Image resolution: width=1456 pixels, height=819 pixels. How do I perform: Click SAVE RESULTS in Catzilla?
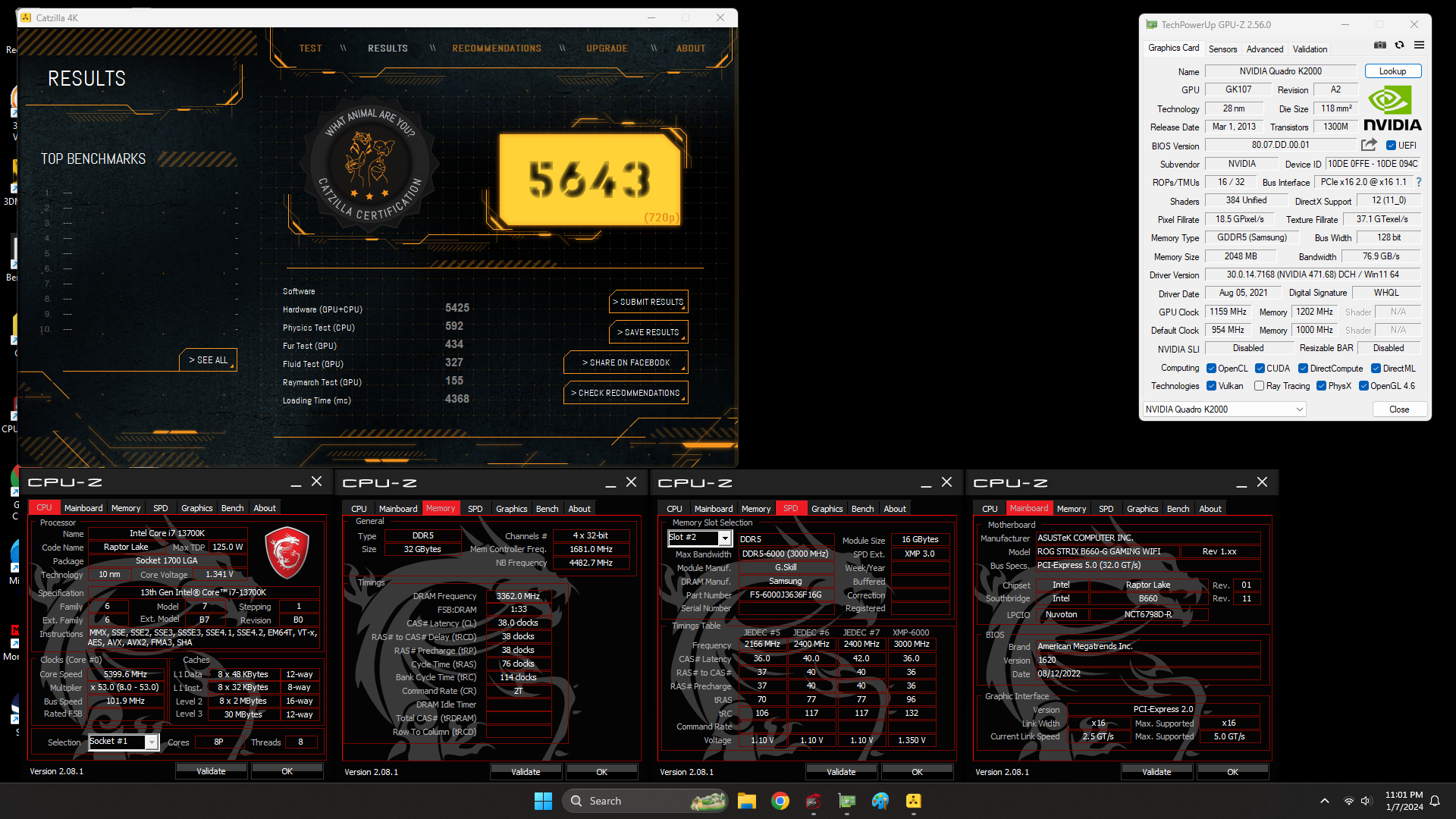648,332
